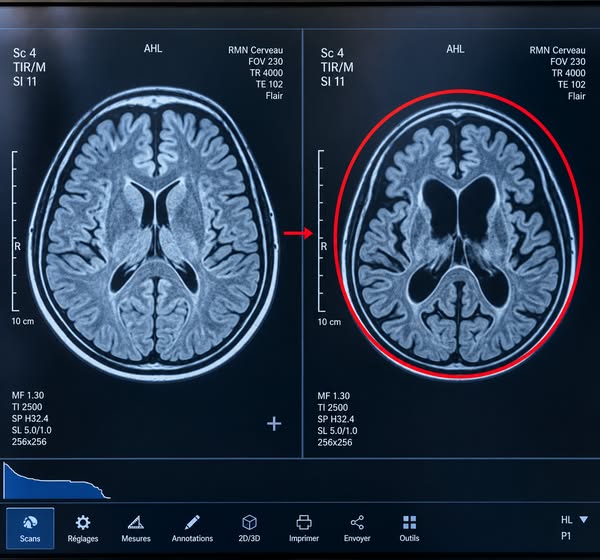Image resolution: width=600 pixels, height=560 pixels.
Task: Click 'SI 11' in left pane
Action: [24, 82]
